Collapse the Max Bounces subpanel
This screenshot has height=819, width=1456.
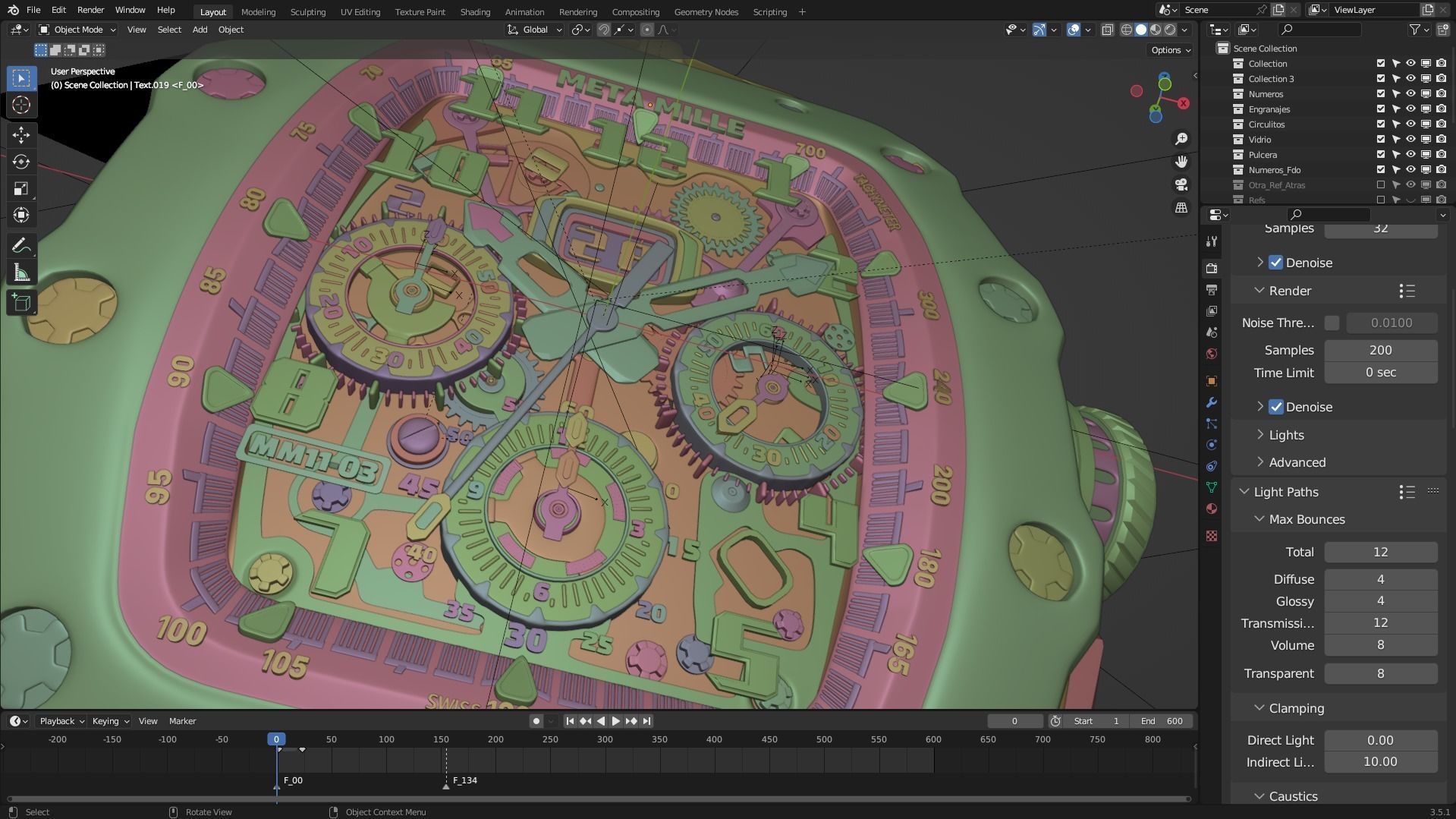[x=1306, y=519]
